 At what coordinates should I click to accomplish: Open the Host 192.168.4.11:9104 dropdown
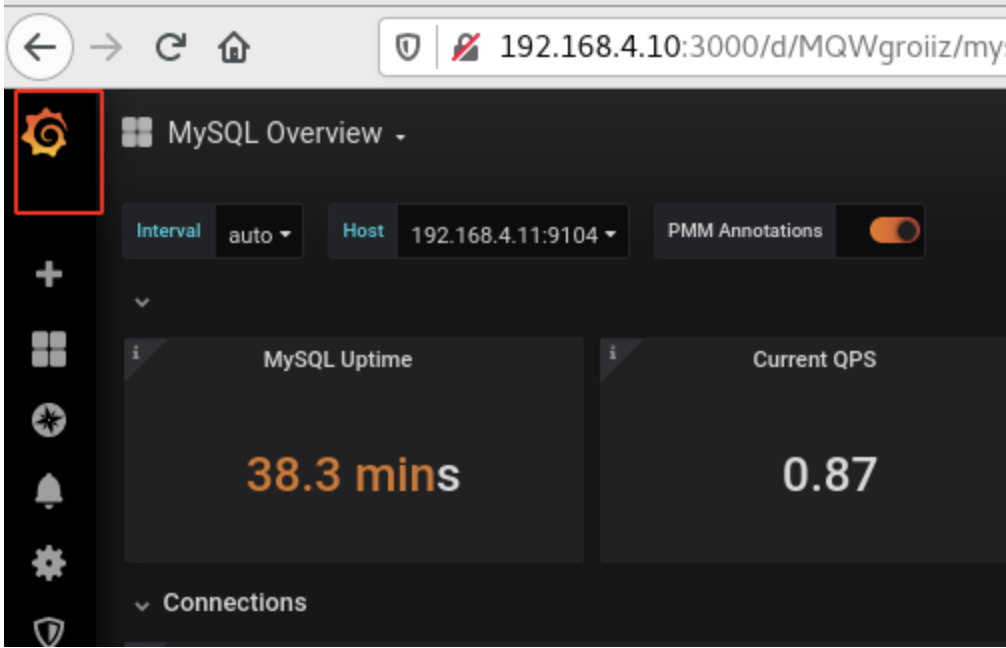(513, 232)
